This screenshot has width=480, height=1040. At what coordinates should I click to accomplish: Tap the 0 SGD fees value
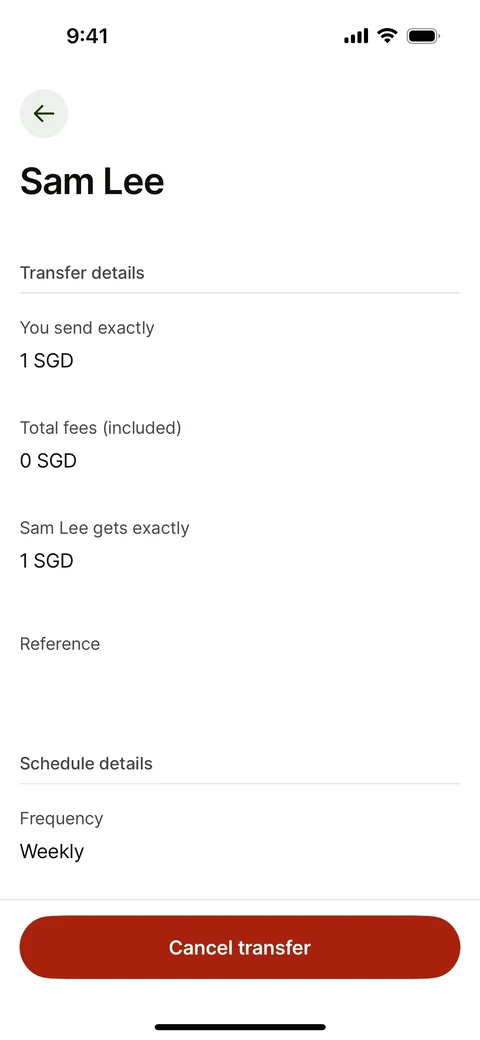click(48, 460)
